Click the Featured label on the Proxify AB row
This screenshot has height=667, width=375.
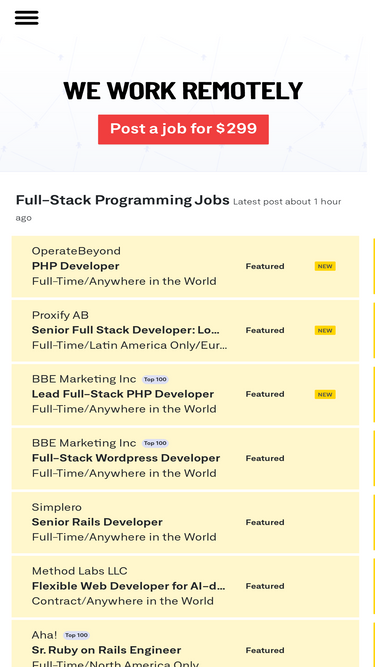[265, 331]
